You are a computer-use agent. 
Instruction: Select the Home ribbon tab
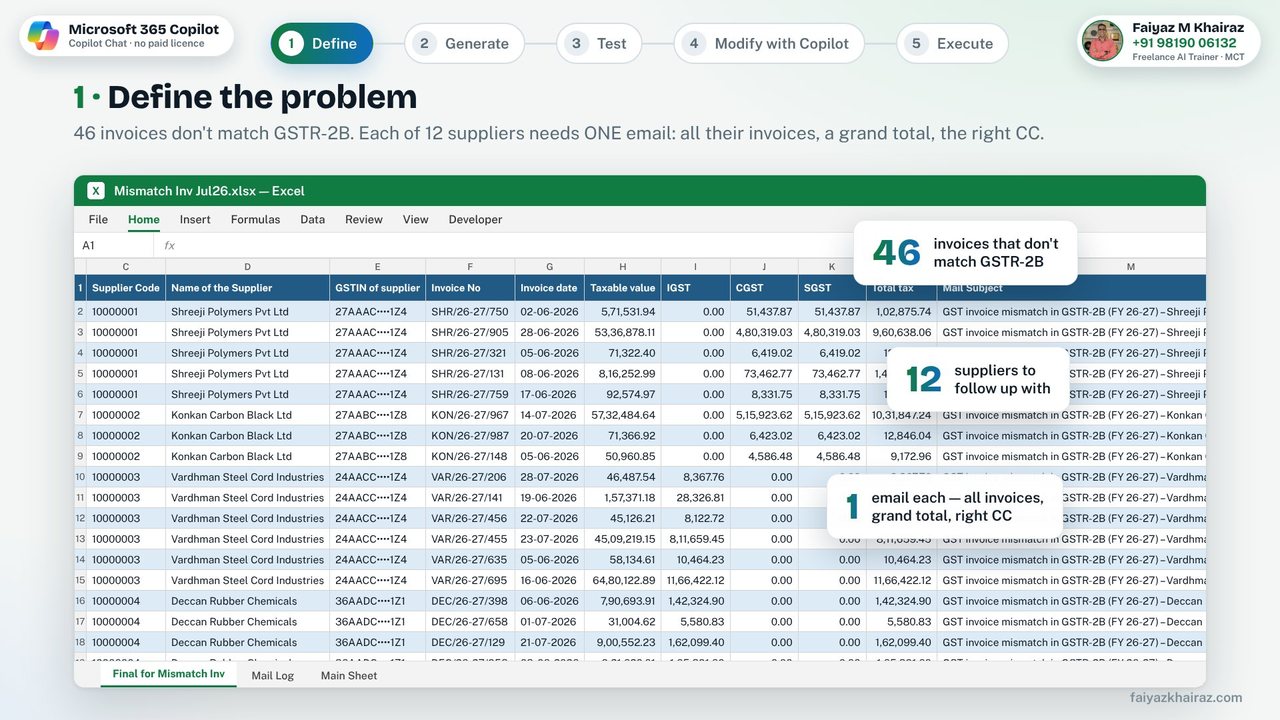[144, 219]
